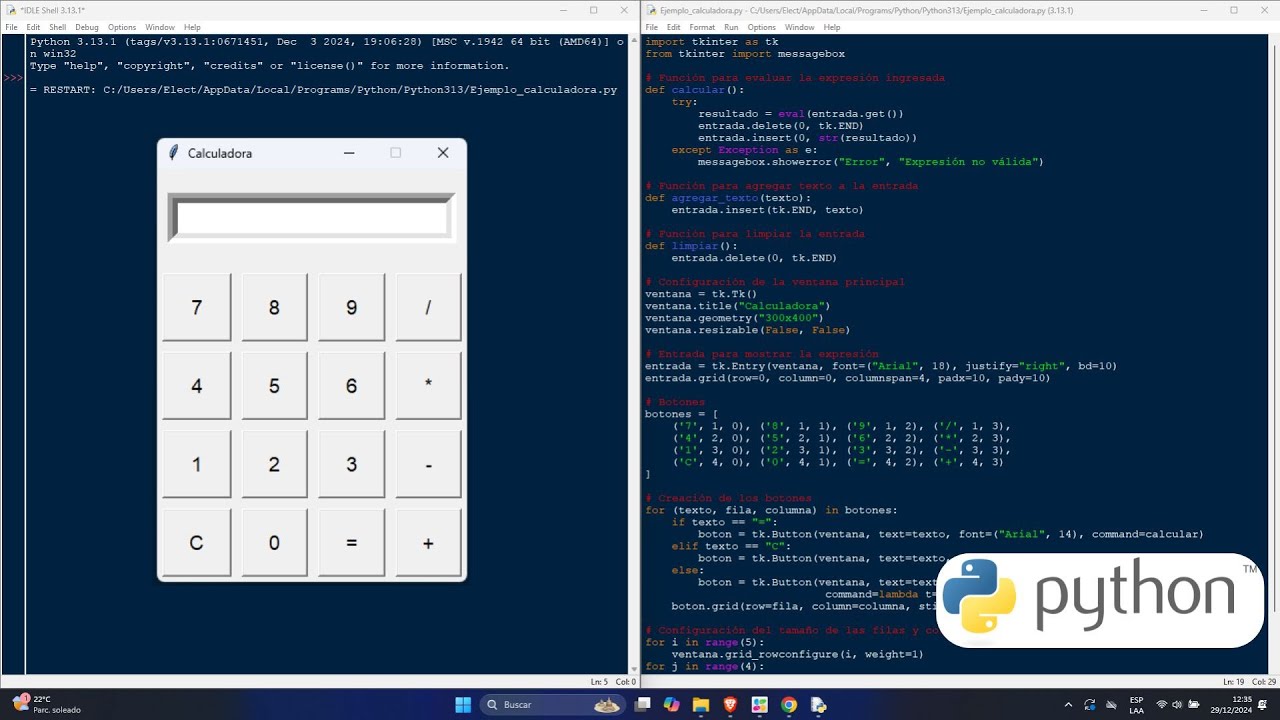Click the 'Ln: 5' status in IDLE Shell
The height and width of the screenshot is (720, 1280).
[599, 682]
